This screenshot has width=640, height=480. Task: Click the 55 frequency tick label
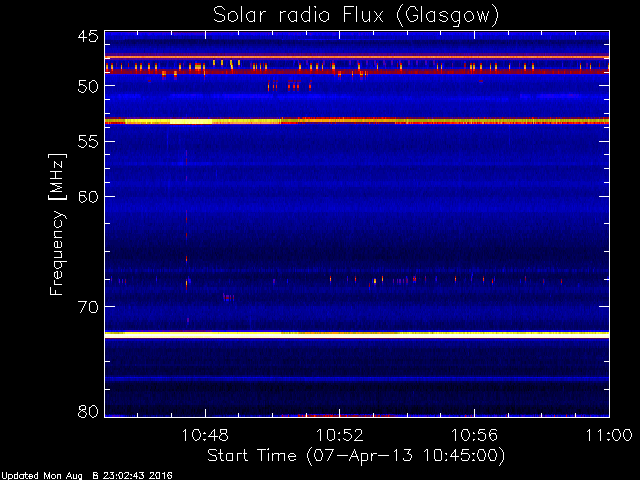pyautogui.click(x=88, y=142)
